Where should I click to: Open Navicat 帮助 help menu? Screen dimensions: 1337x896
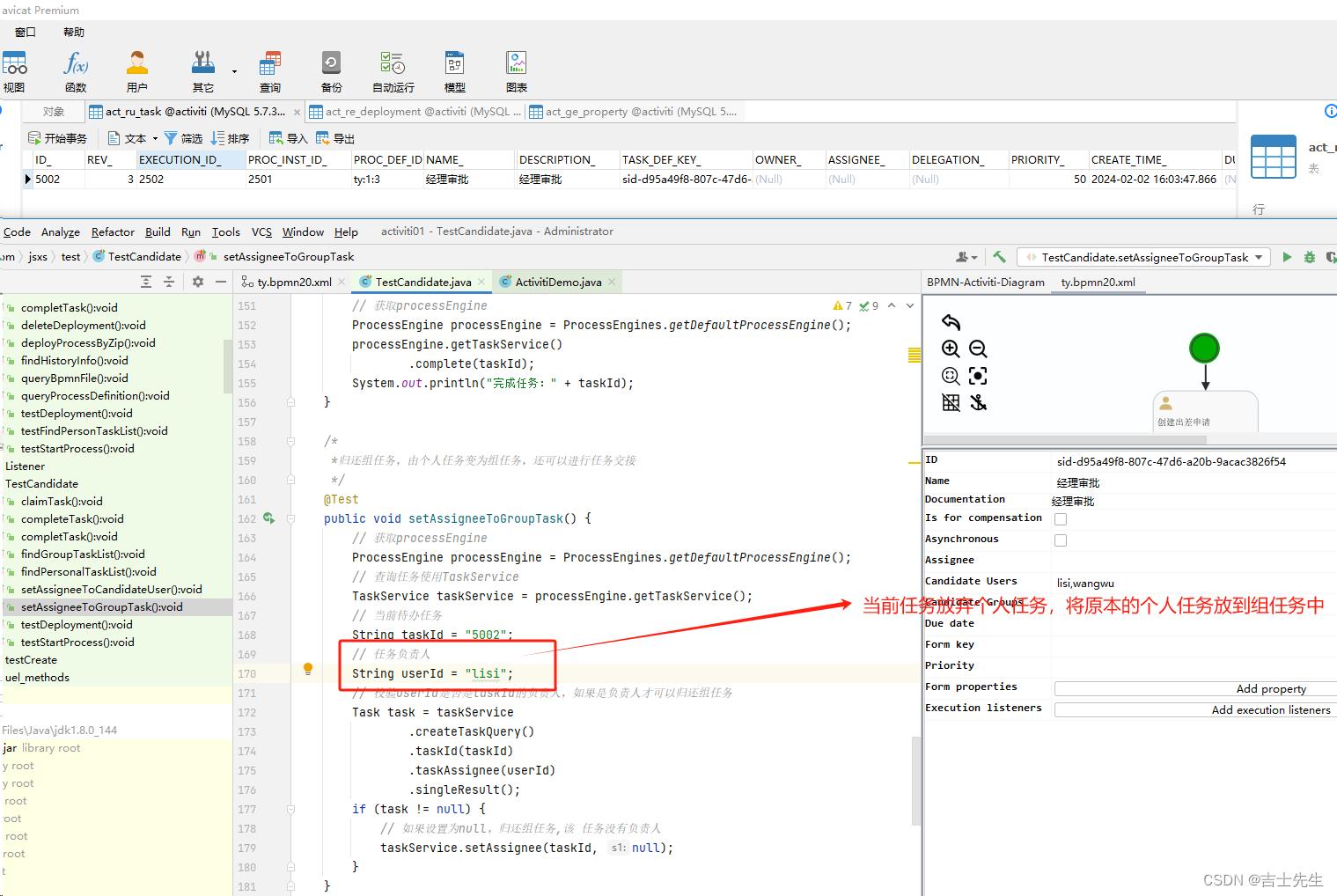click(x=74, y=32)
